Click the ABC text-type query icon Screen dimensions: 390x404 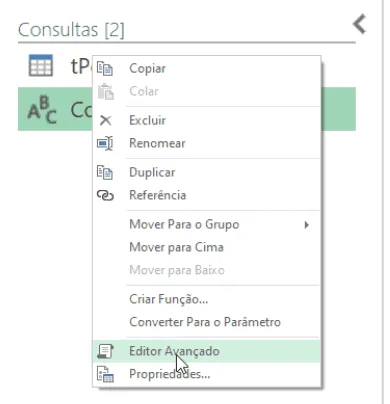click(x=42, y=109)
